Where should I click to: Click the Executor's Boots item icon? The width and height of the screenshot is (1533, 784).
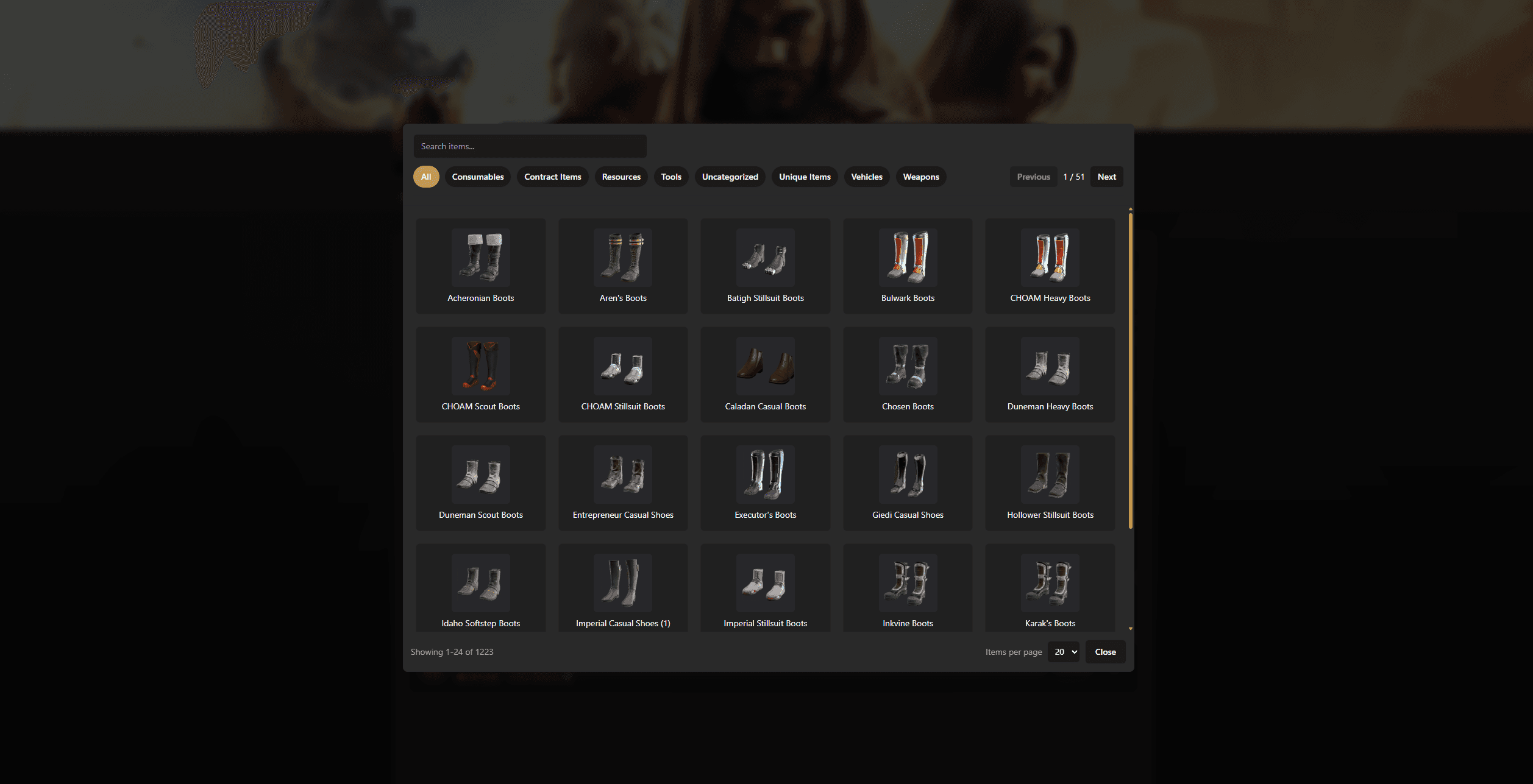point(765,474)
